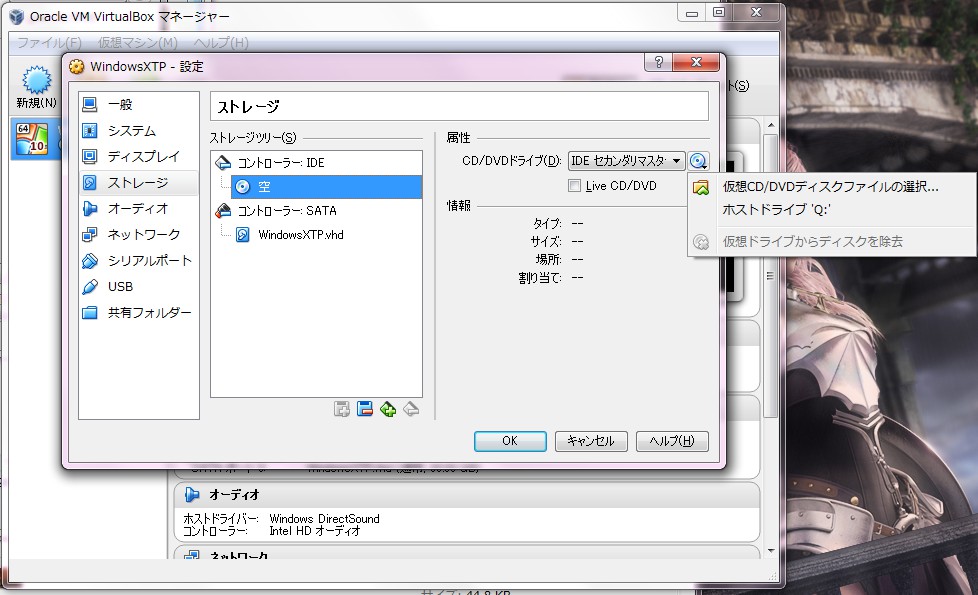The image size is (978, 595).
Task: Open the シリアルポート settings category
Action: click(138, 261)
